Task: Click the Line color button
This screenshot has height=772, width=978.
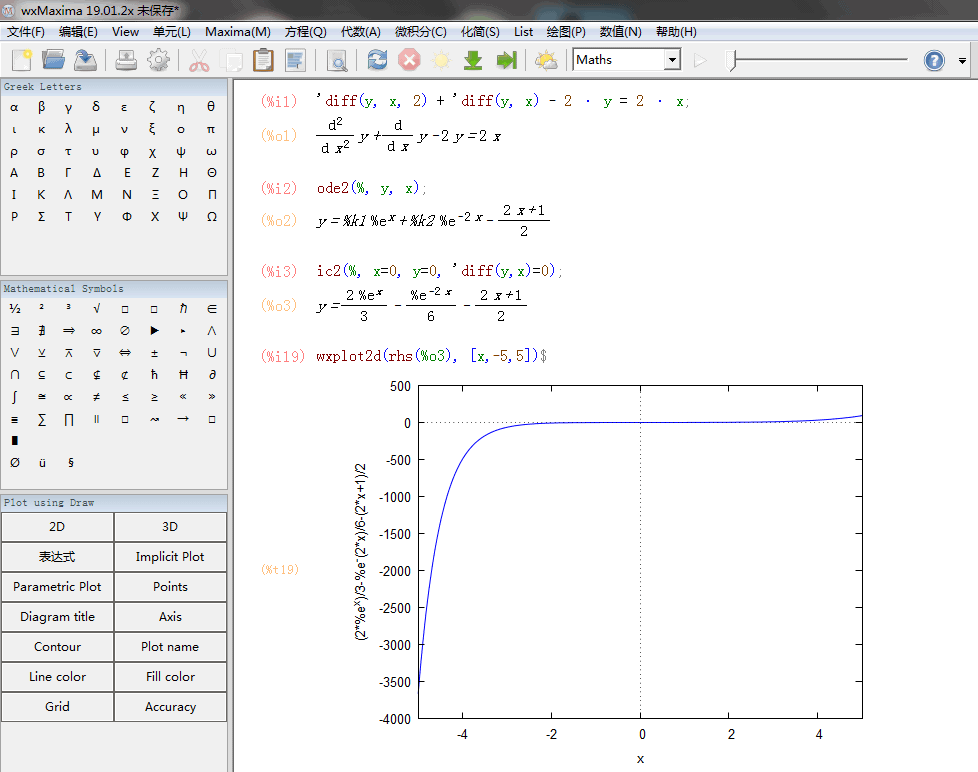Action: (57, 677)
